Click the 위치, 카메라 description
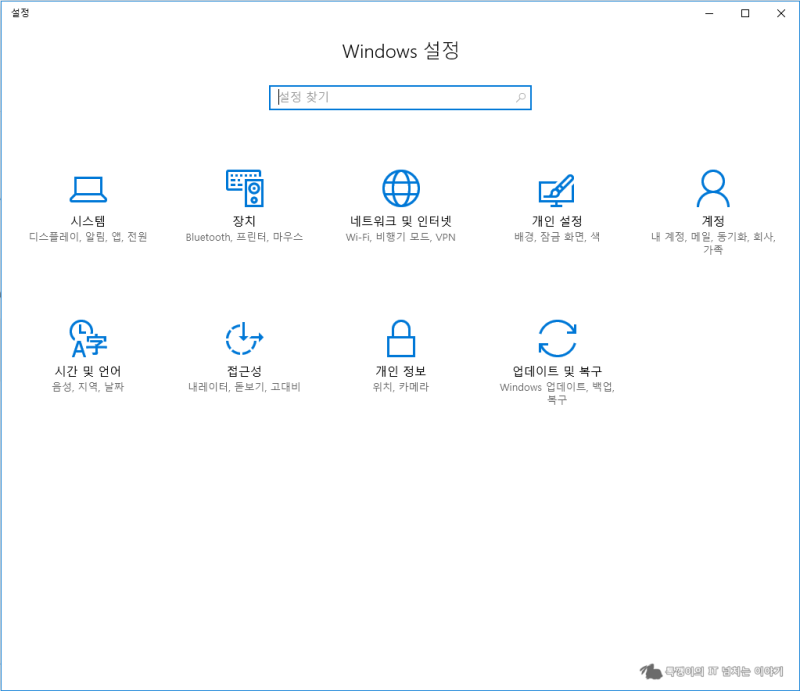This screenshot has width=800, height=691. click(401, 387)
